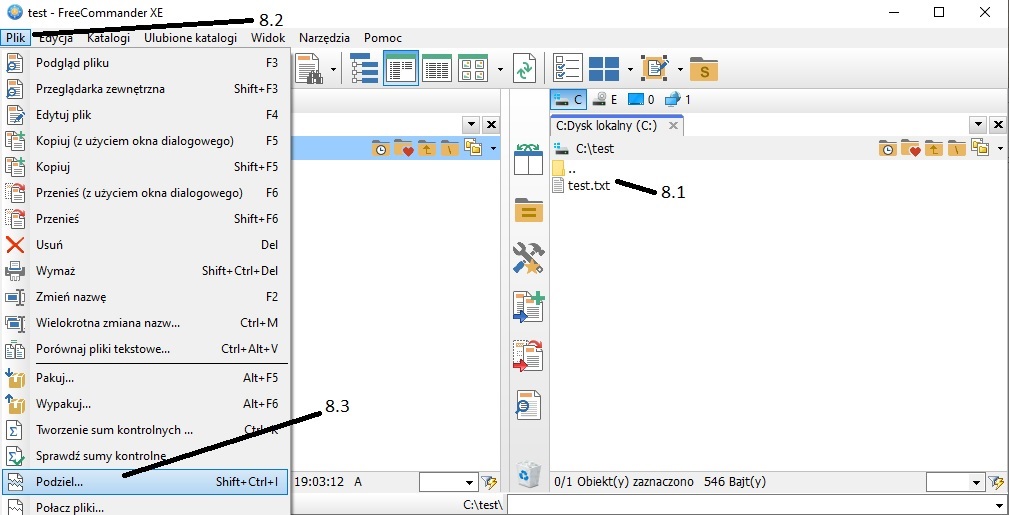Switch to list view mode
This screenshot has height=515, width=1009.
point(401,68)
